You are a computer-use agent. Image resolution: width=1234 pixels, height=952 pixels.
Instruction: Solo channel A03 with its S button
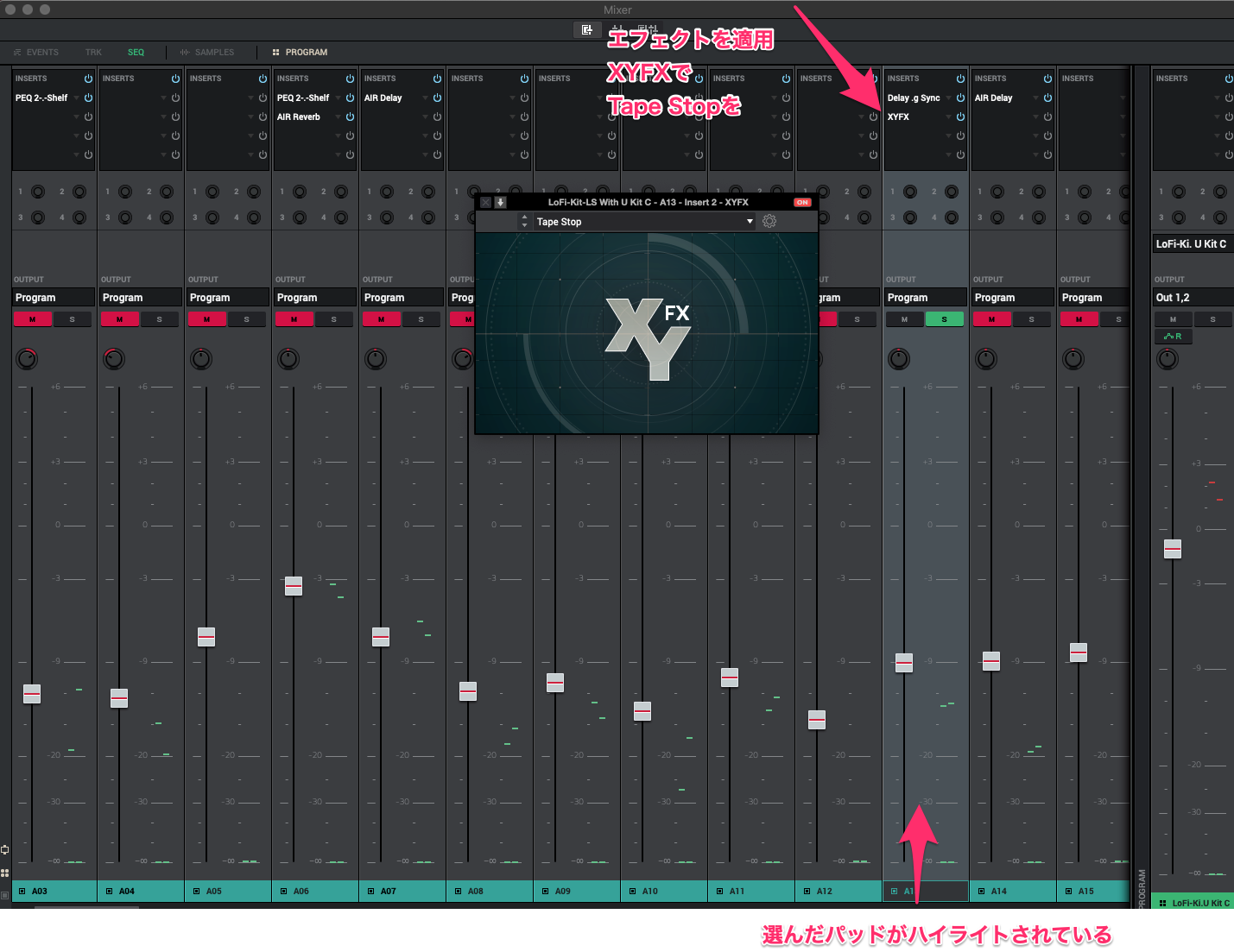[x=73, y=319]
